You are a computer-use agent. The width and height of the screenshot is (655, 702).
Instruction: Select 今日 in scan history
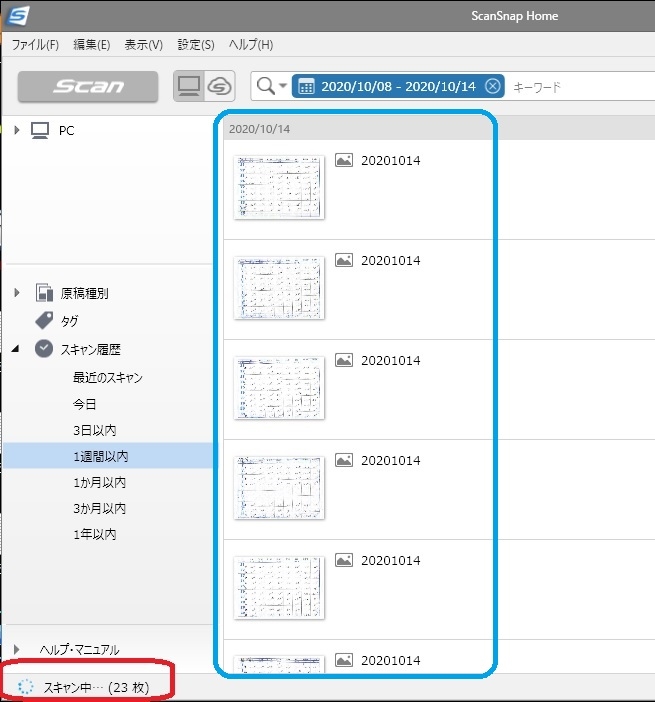pos(84,404)
